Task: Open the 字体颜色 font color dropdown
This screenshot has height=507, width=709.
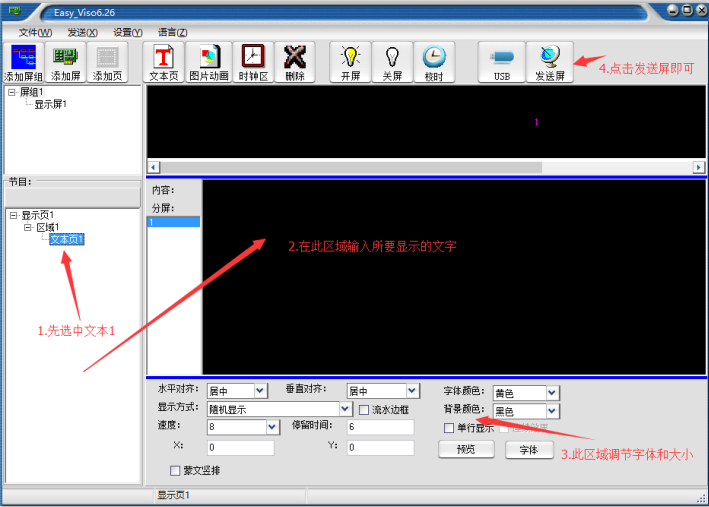Action: pyautogui.click(x=552, y=393)
